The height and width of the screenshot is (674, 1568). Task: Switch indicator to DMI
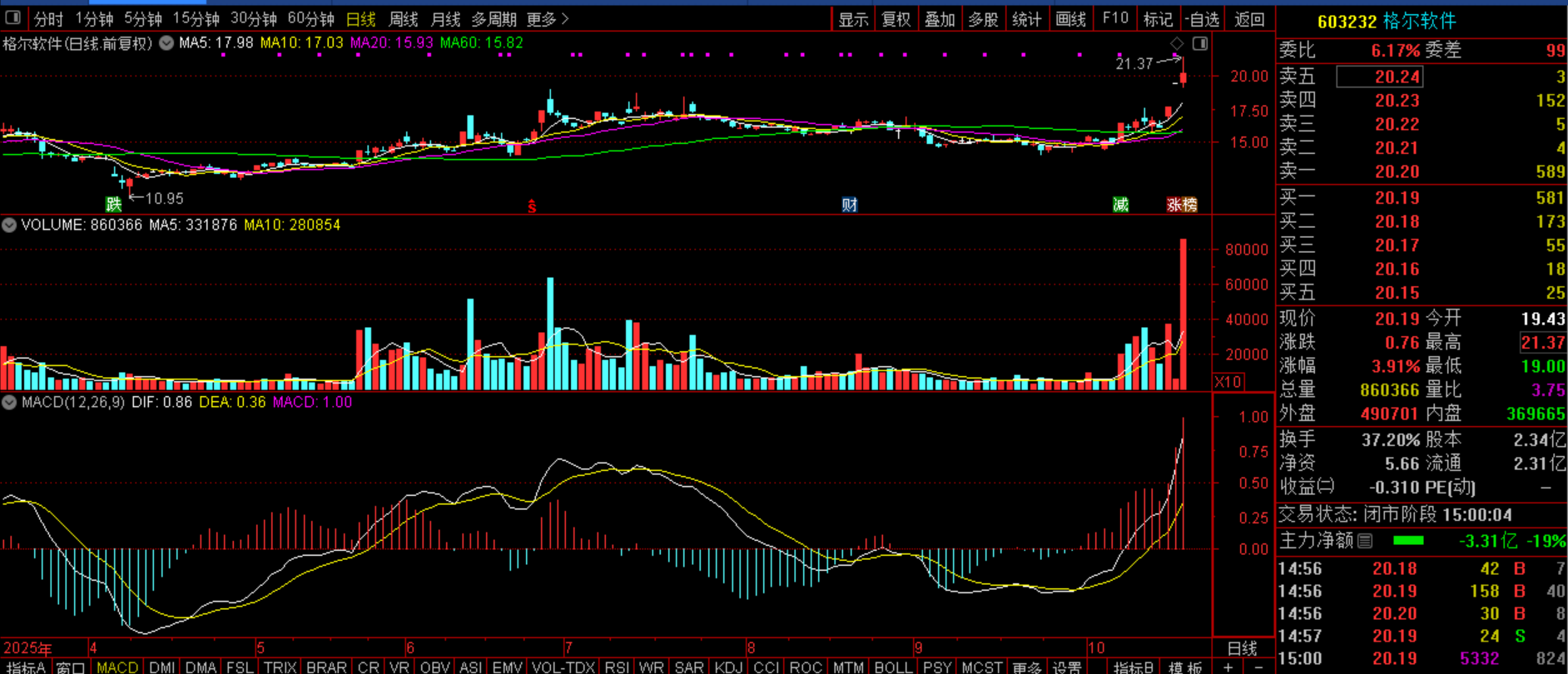(x=162, y=667)
